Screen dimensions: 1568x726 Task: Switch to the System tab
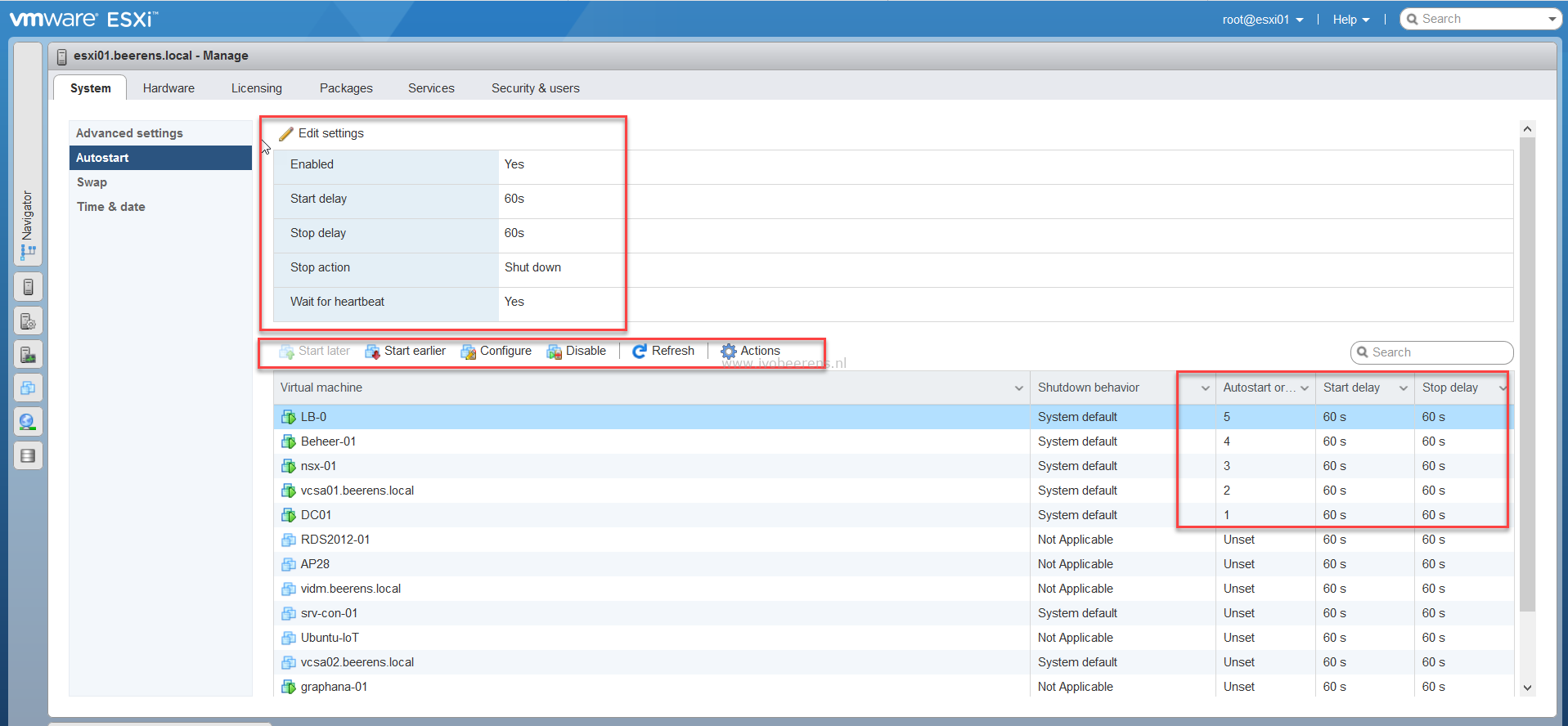(90, 88)
